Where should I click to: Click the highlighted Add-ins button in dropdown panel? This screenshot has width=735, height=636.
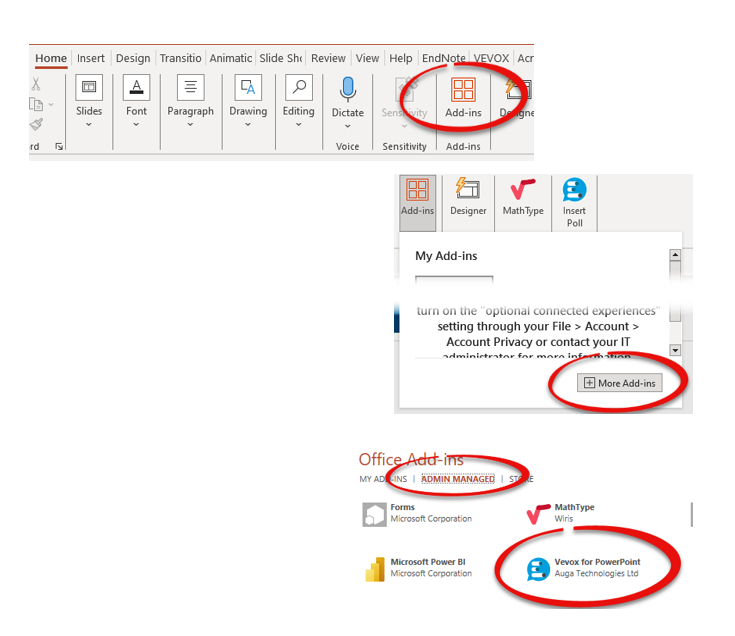[418, 203]
